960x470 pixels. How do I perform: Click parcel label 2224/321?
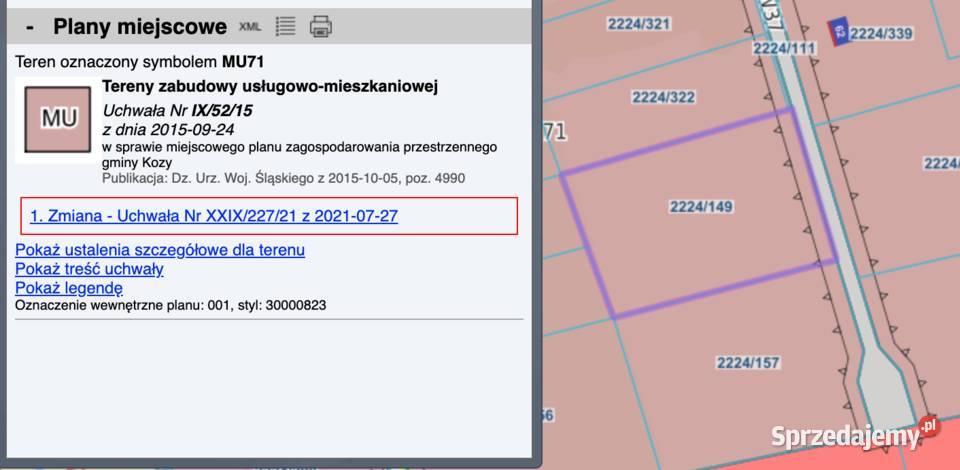(x=639, y=24)
